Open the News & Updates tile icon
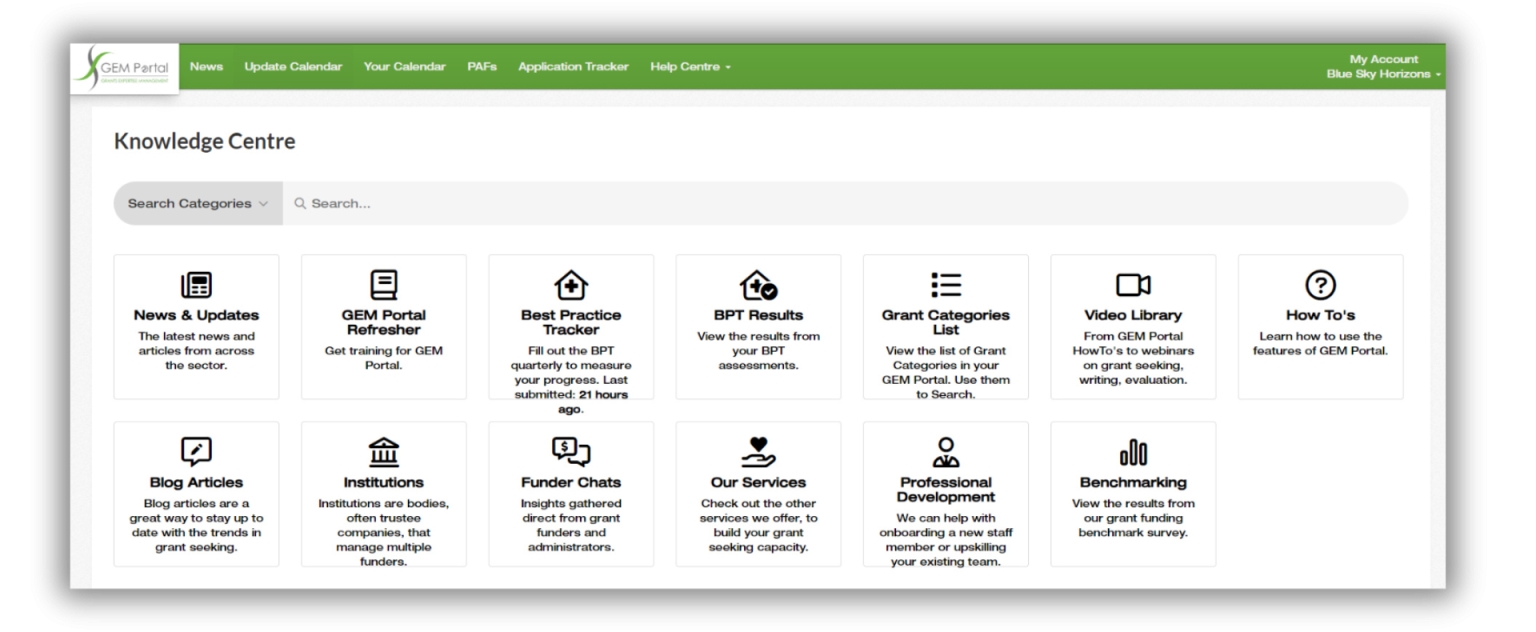 click(x=196, y=284)
